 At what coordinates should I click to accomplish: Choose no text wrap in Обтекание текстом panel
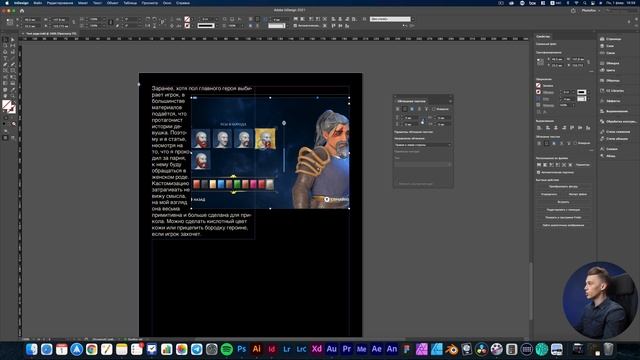click(x=398, y=109)
